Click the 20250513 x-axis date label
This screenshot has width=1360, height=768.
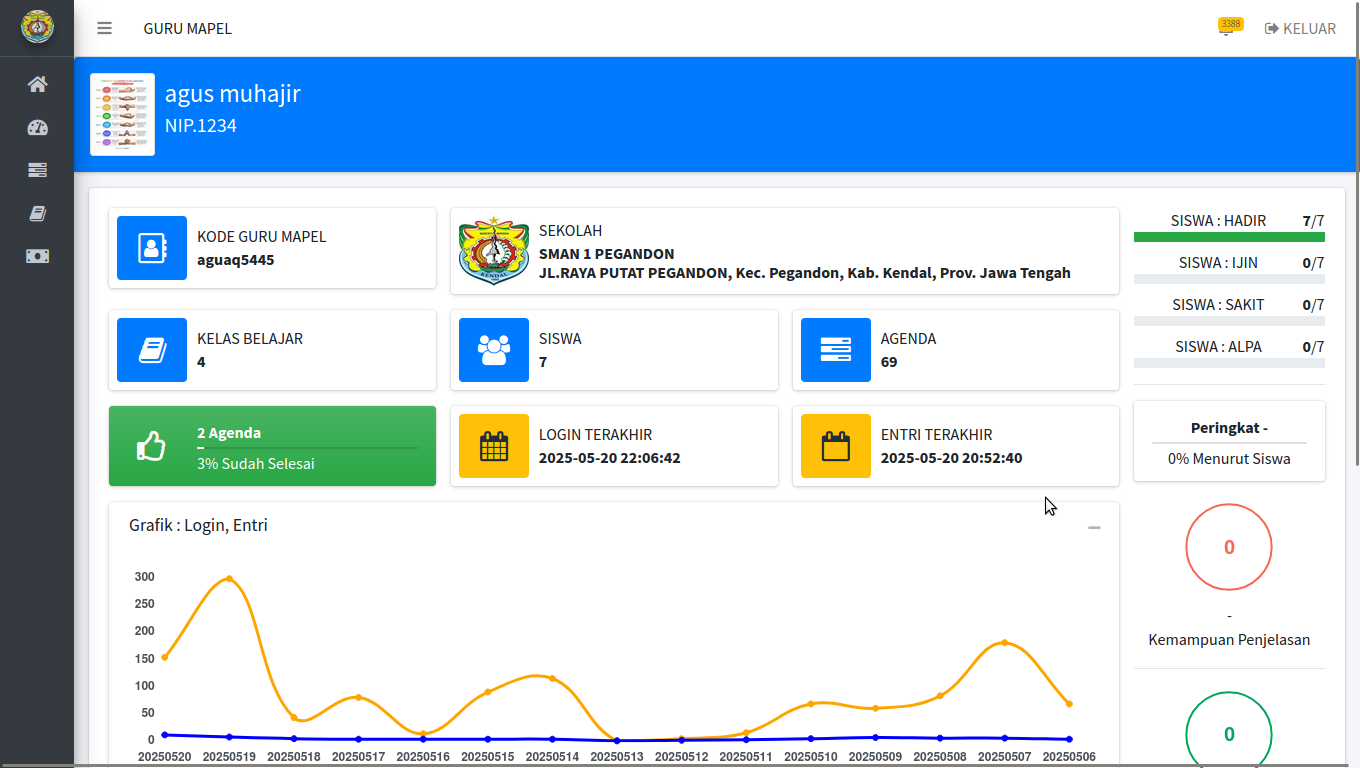[x=617, y=757]
